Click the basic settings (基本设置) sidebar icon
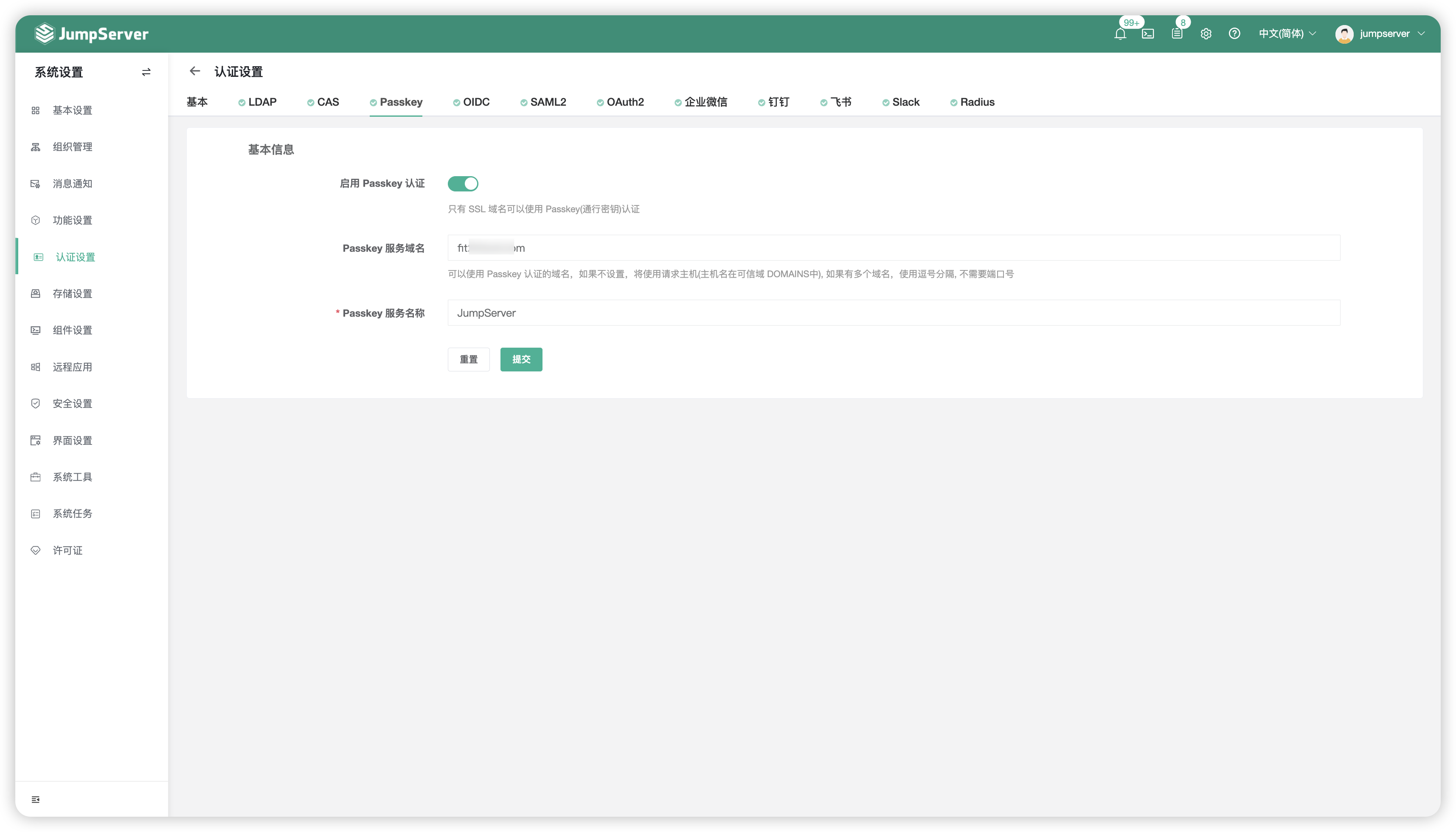 pyautogui.click(x=35, y=110)
